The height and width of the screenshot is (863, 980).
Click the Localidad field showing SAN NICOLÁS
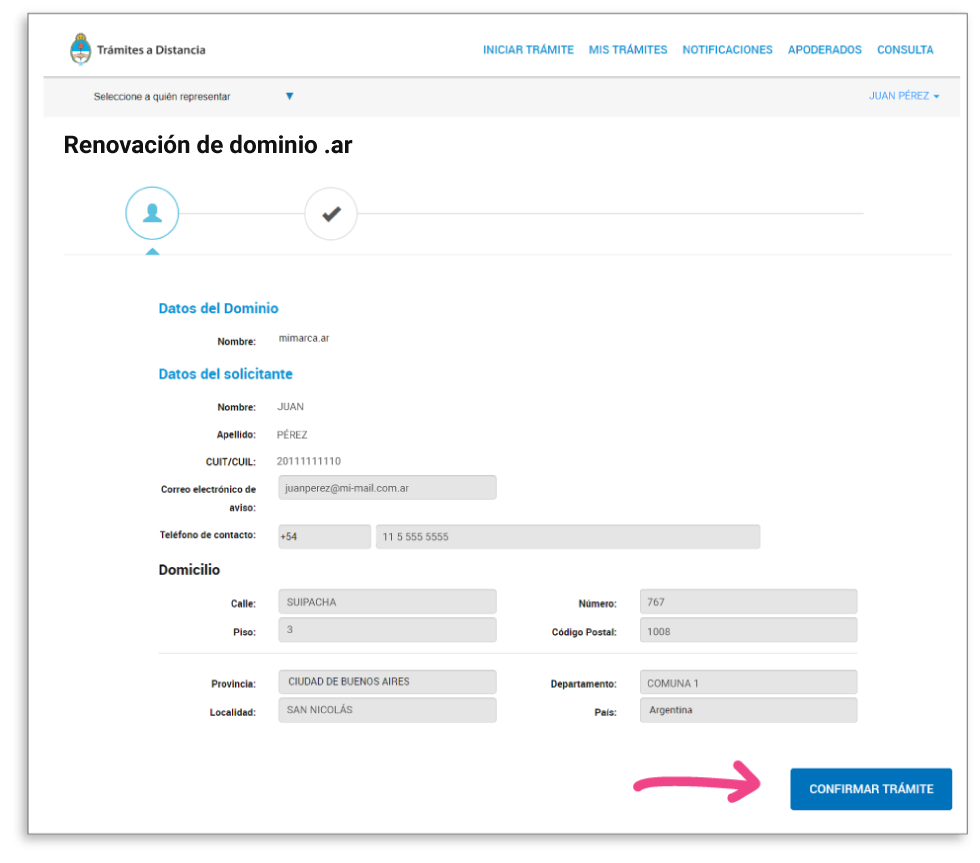(x=387, y=710)
